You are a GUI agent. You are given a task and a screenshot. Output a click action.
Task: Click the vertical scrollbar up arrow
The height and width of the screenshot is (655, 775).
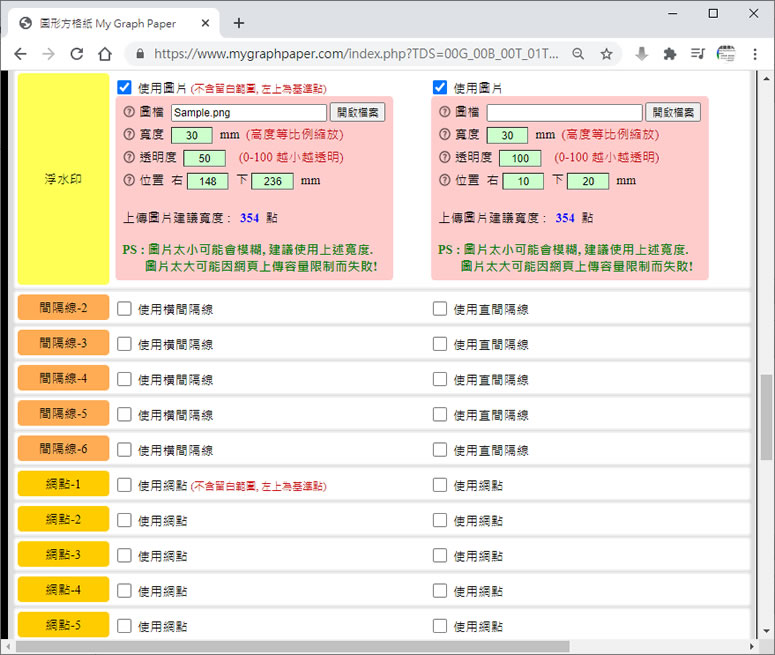coord(766,79)
